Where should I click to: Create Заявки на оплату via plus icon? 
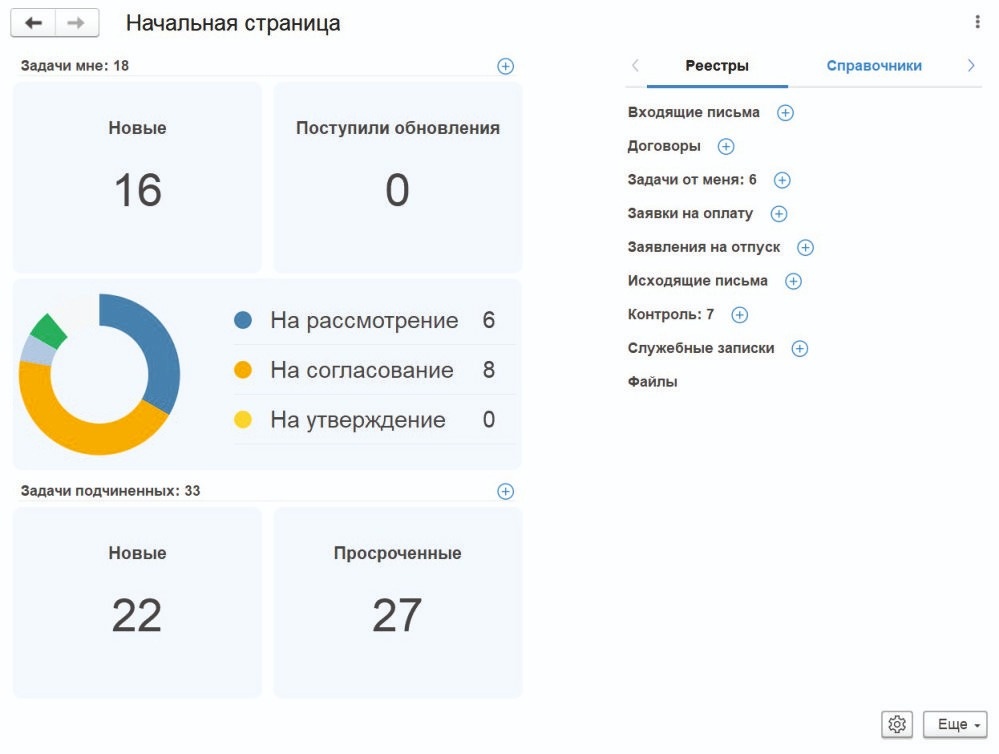click(x=779, y=214)
